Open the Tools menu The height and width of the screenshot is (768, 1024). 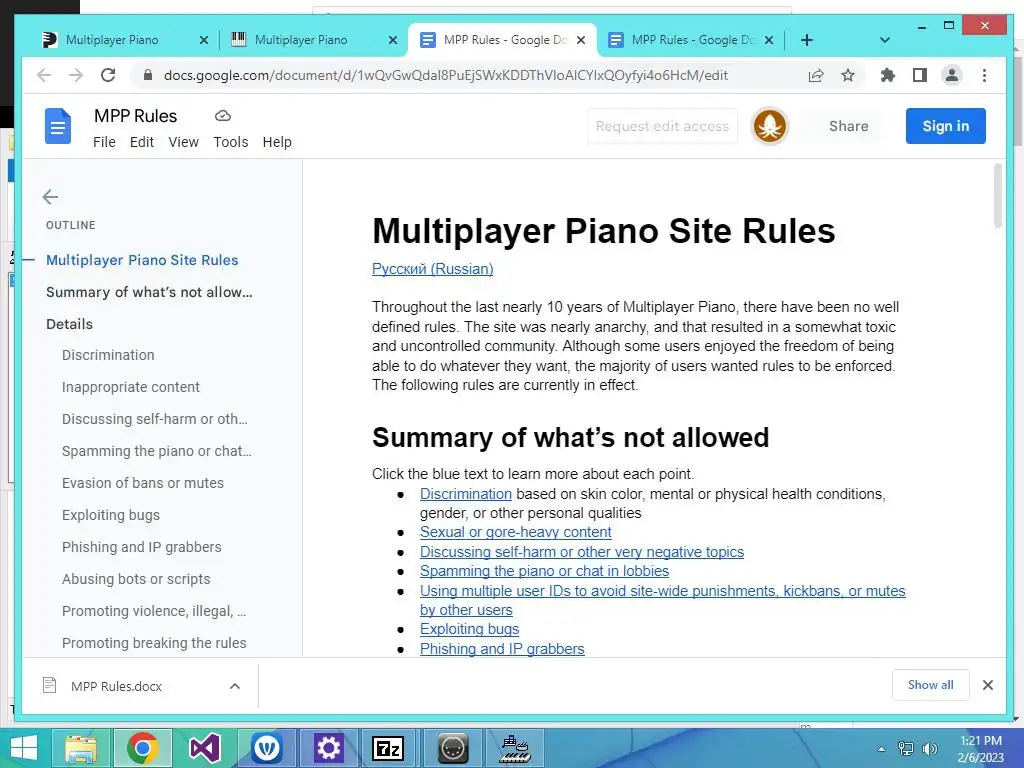coord(231,142)
